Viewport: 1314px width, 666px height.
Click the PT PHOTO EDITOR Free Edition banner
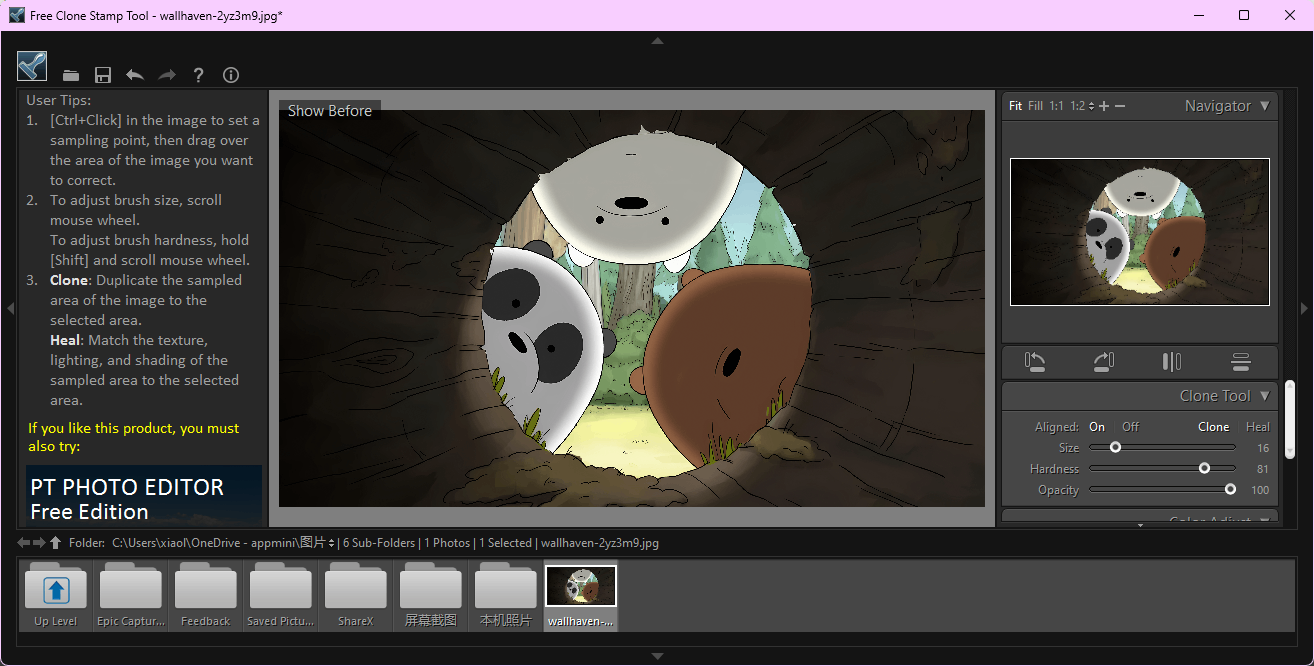(x=144, y=495)
